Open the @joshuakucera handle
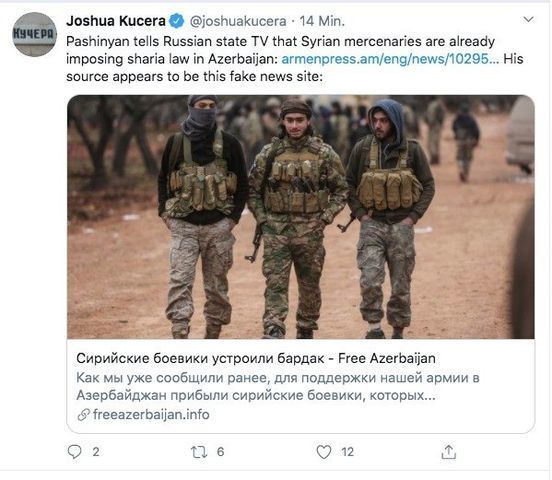 pyautogui.click(x=238, y=21)
